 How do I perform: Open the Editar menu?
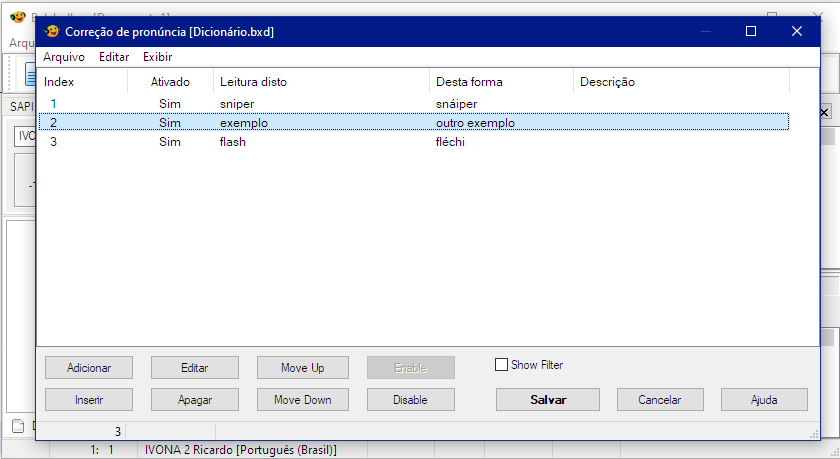114,57
